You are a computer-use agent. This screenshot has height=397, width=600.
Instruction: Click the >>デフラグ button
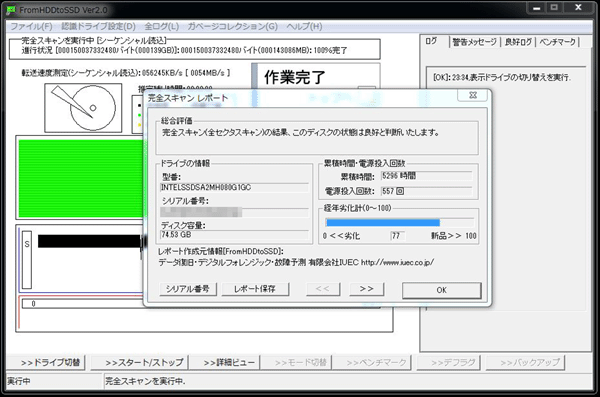click(x=448, y=363)
